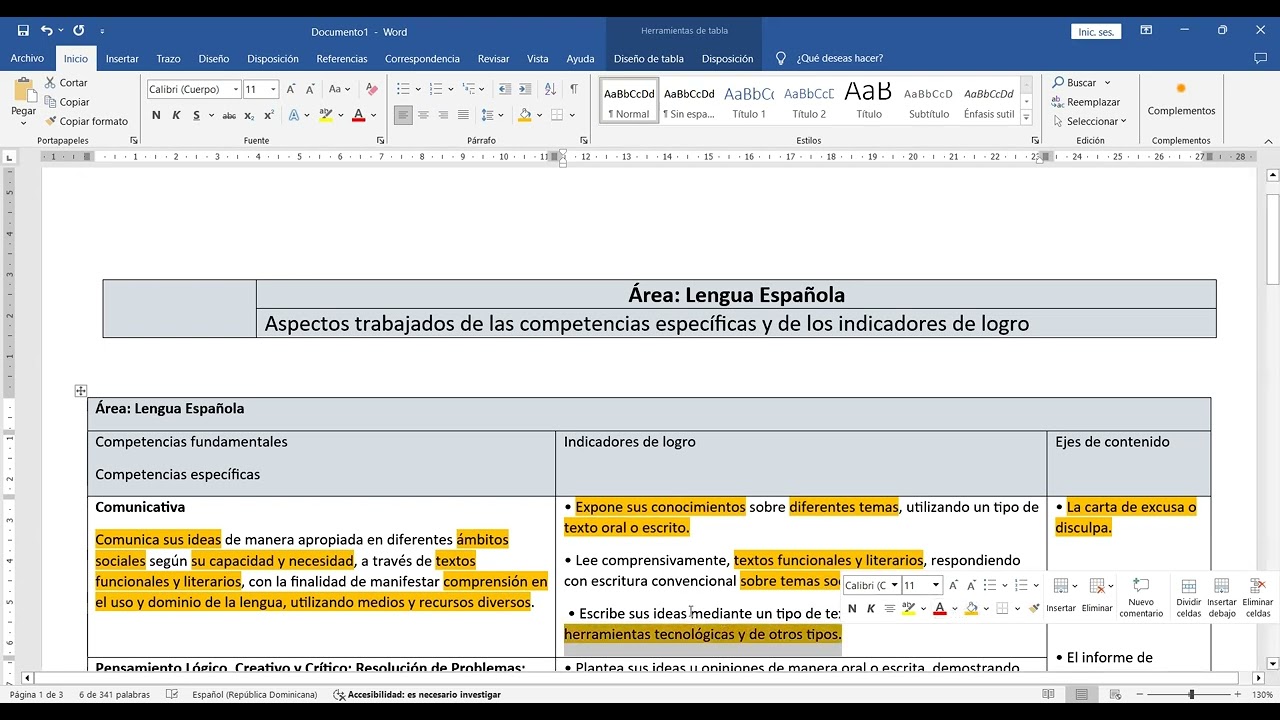Sort the selection alphabetically
The width and height of the screenshot is (1280, 720).
pyautogui.click(x=550, y=89)
